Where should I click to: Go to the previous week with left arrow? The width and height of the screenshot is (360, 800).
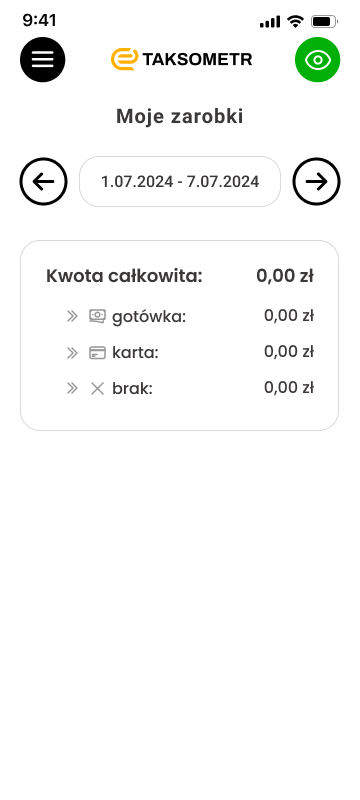[43, 182]
